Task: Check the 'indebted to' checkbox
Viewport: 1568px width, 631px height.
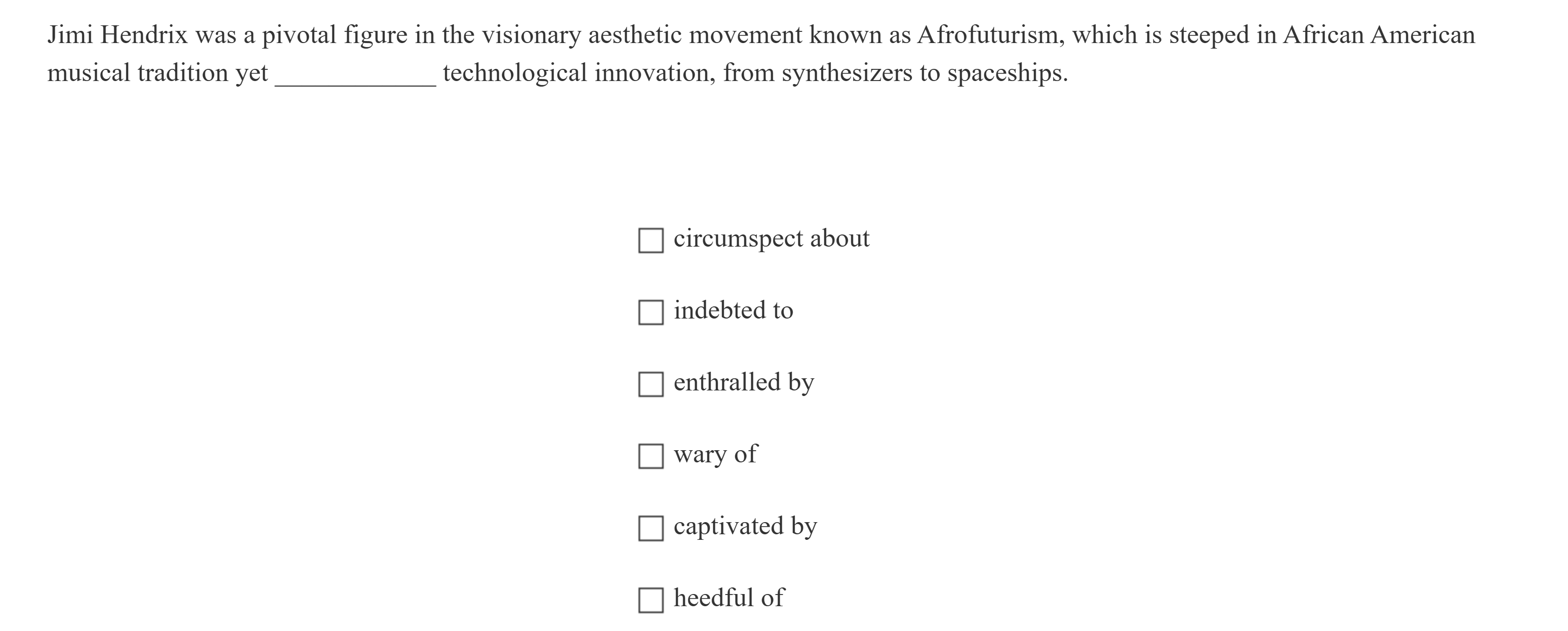Action: coord(651,312)
